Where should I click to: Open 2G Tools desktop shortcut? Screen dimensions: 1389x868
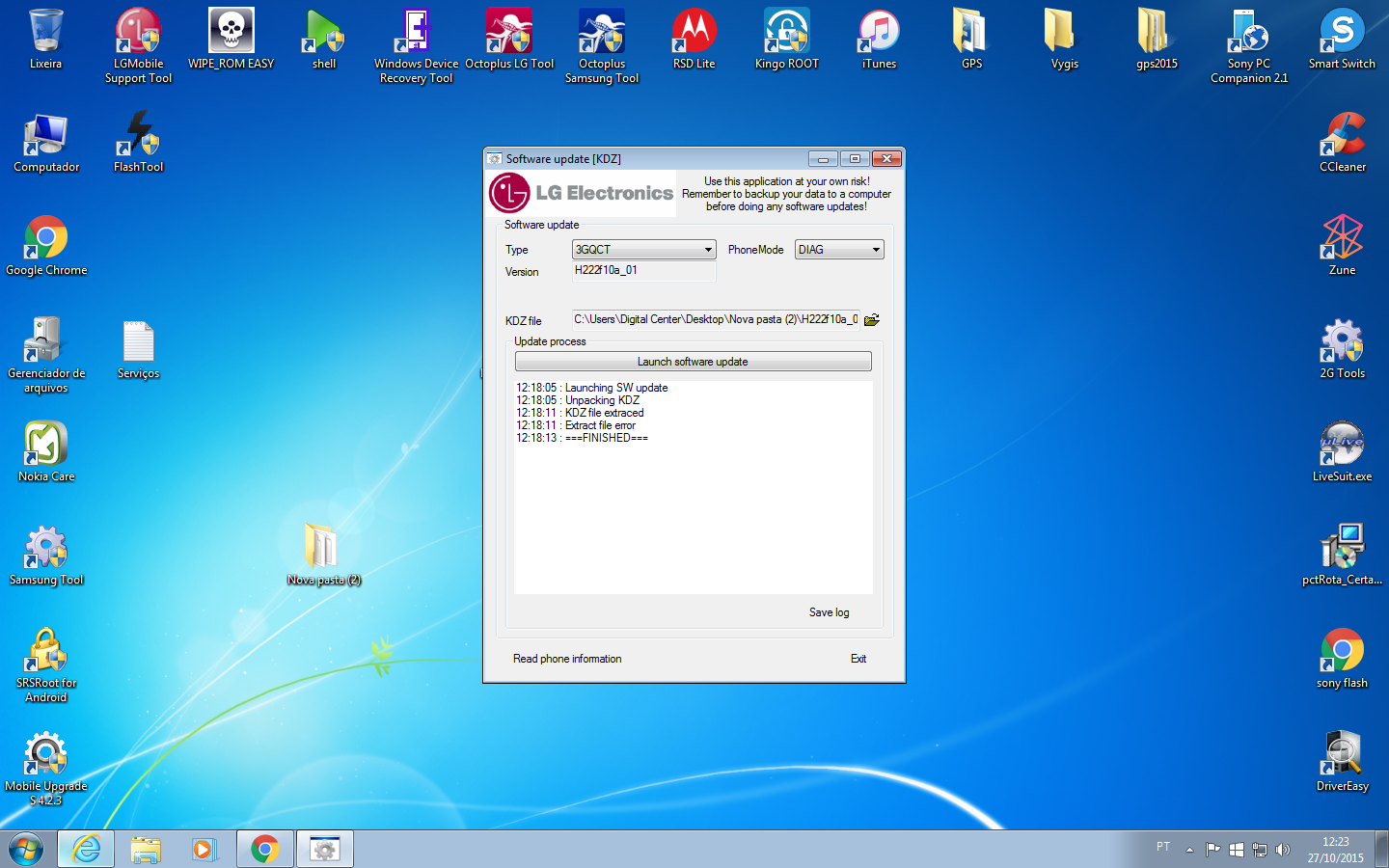pos(1343,349)
